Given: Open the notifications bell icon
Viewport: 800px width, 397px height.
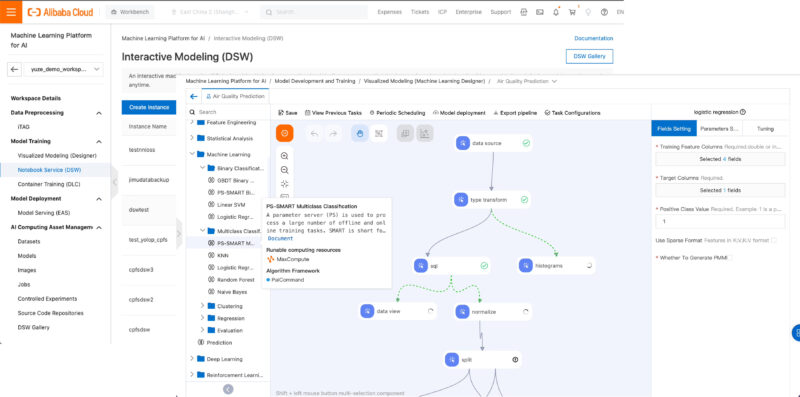Looking at the screenshot, I should [556, 12].
